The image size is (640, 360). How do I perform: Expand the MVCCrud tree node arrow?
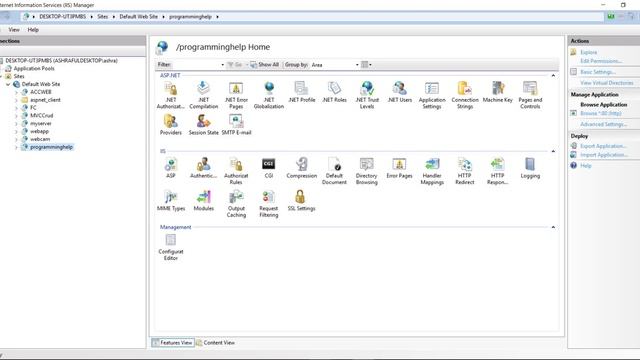tap(16, 116)
